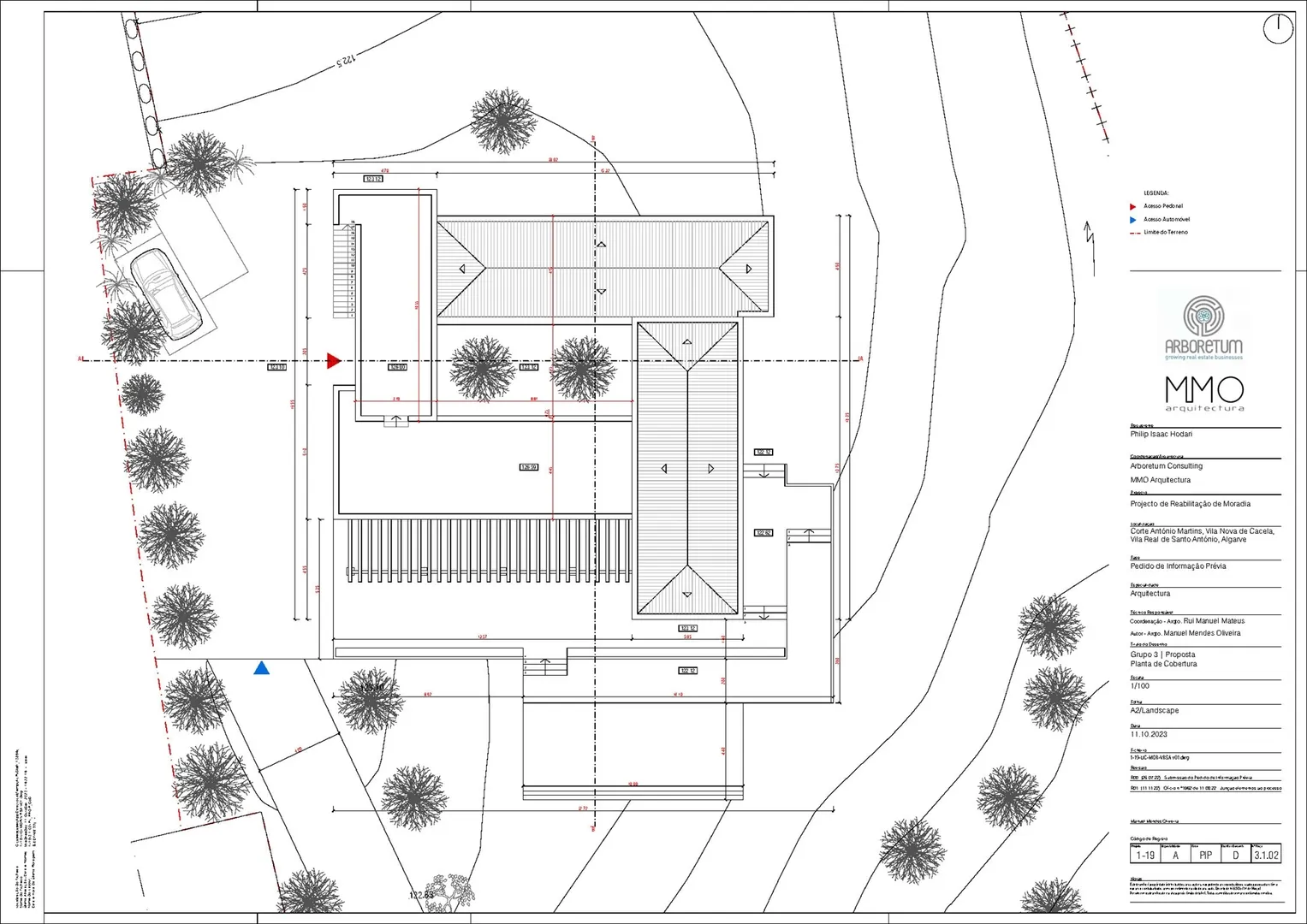Click the 122.5 contour elevation label
Screen dimensions: 1307x924
(x=345, y=60)
